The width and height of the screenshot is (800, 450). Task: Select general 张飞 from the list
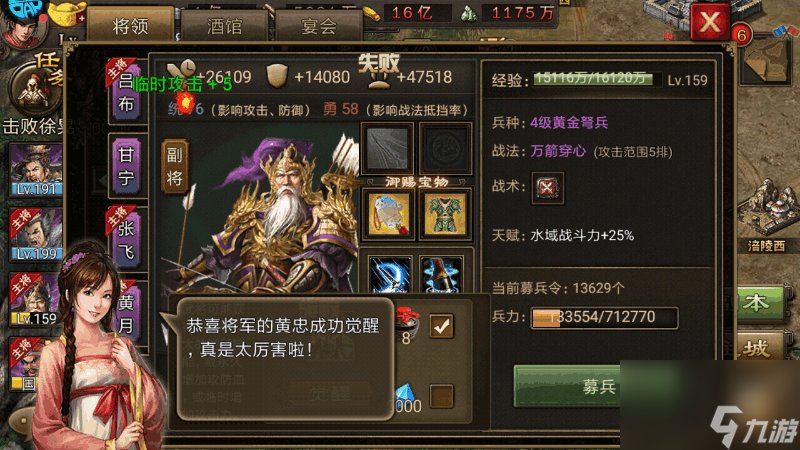click(x=126, y=239)
